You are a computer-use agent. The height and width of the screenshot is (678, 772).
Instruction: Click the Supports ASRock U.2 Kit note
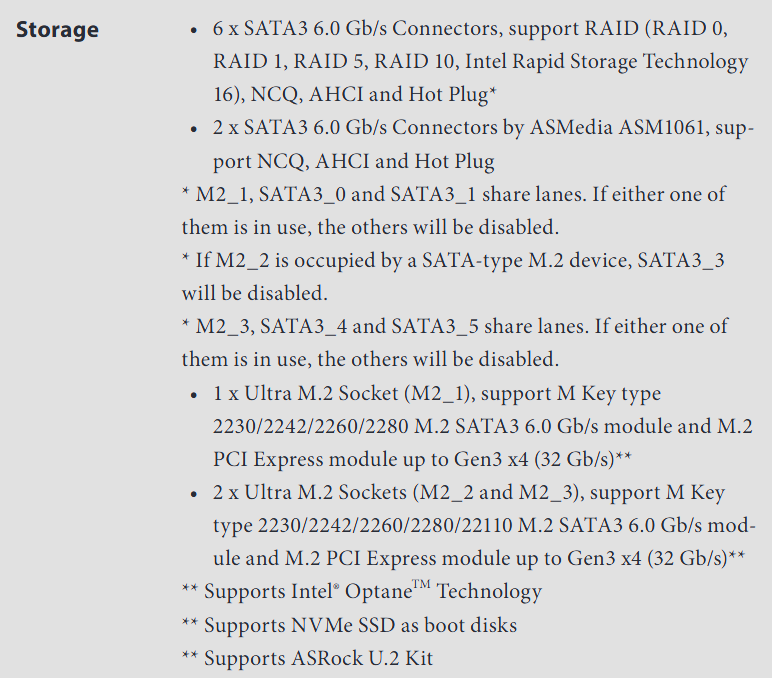pos(307,658)
